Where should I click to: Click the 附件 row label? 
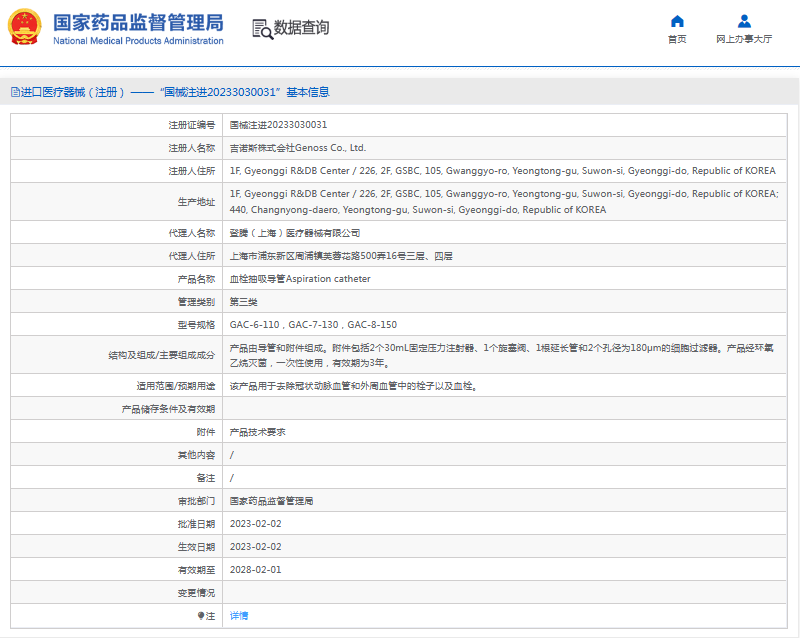point(206,432)
